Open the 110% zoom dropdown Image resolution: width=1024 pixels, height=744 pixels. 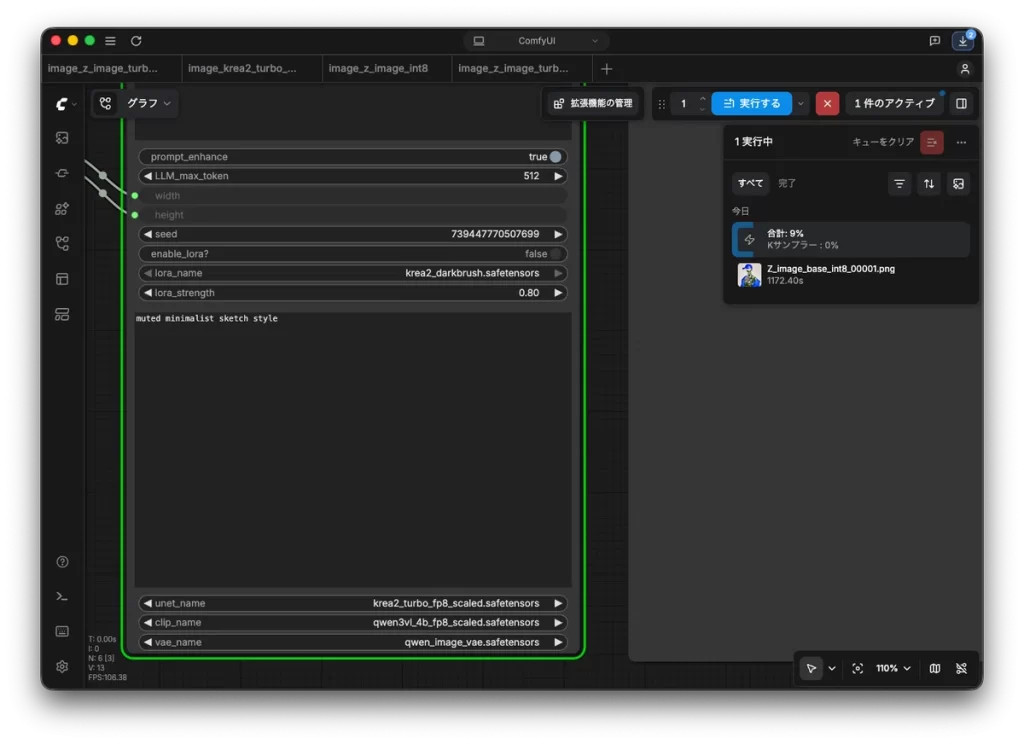[893, 668]
